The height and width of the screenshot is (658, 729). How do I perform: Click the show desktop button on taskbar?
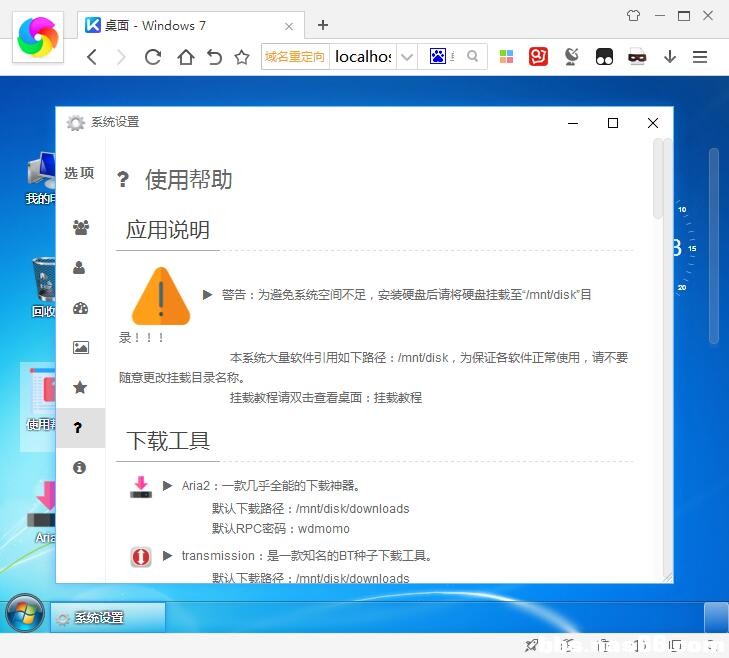[716, 618]
